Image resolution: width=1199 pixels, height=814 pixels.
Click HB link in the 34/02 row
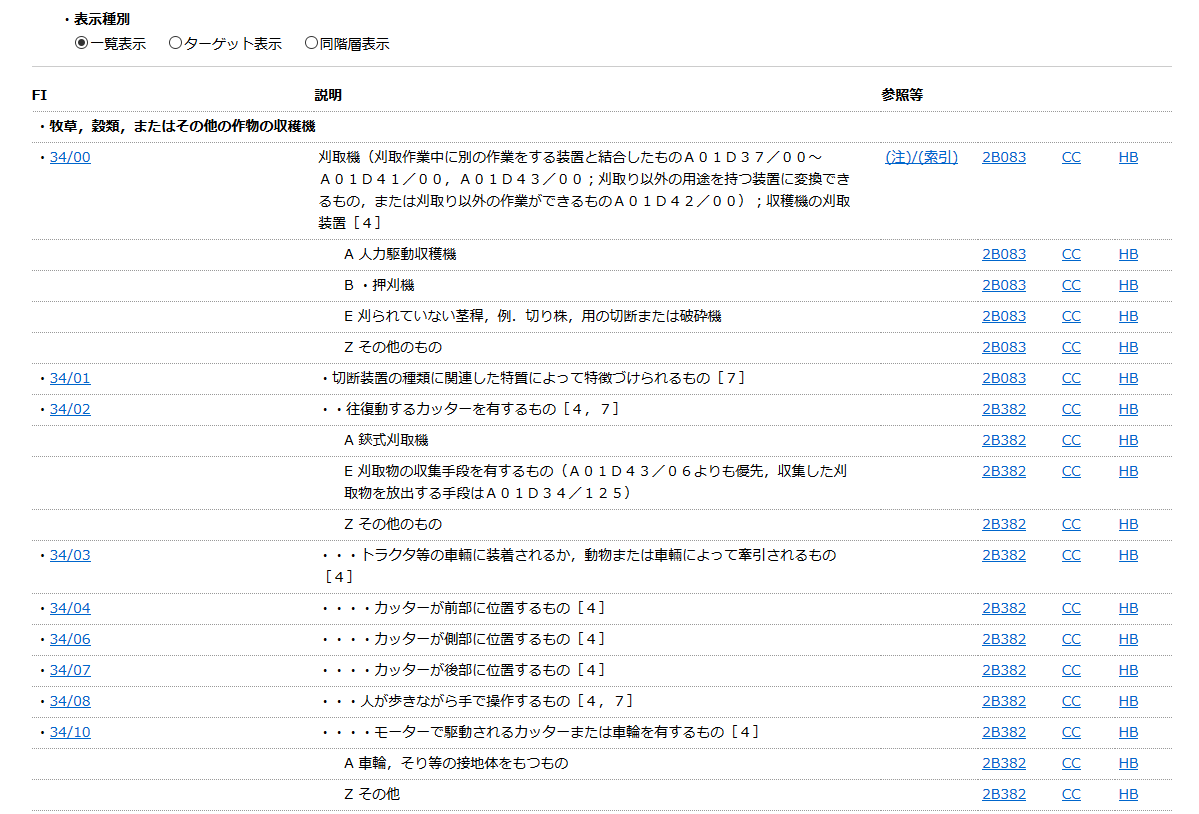[1128, 409]
